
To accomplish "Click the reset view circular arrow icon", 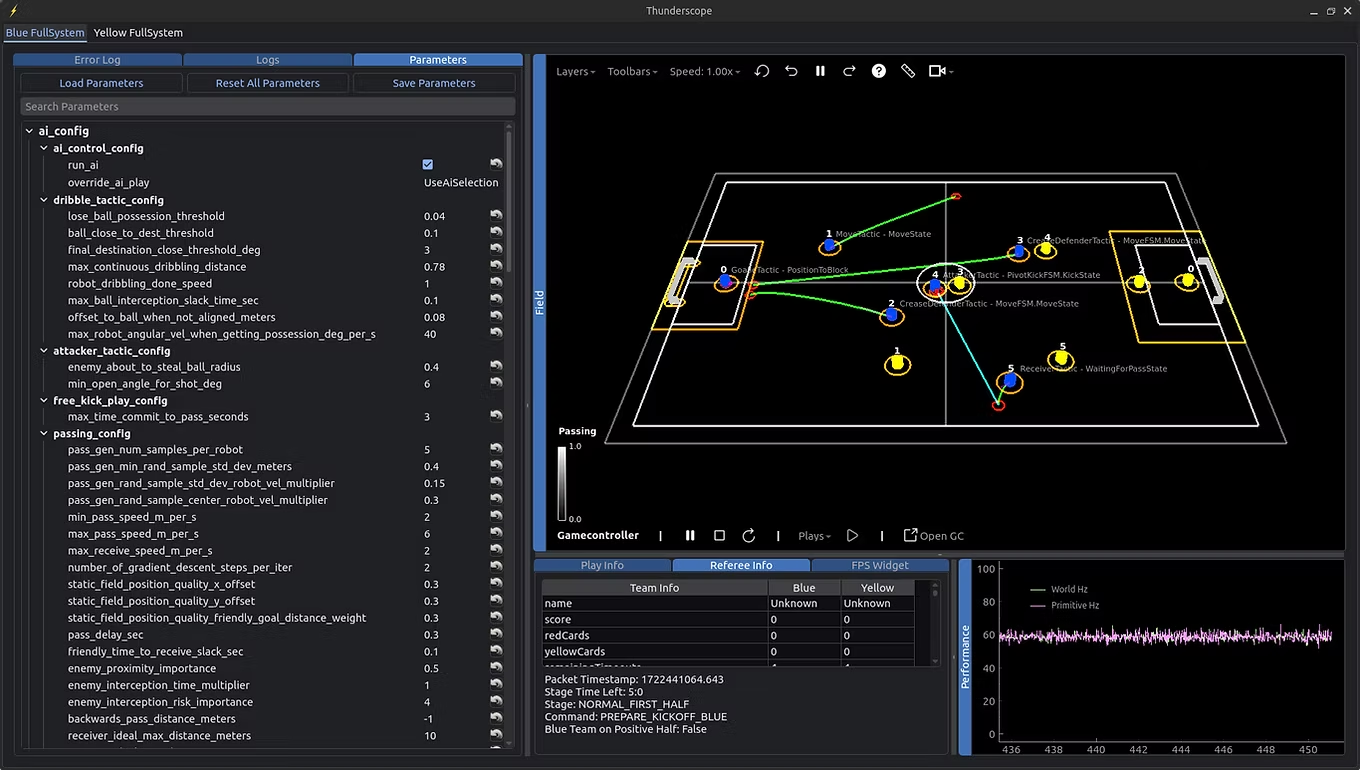I will (x=762, y=71).
